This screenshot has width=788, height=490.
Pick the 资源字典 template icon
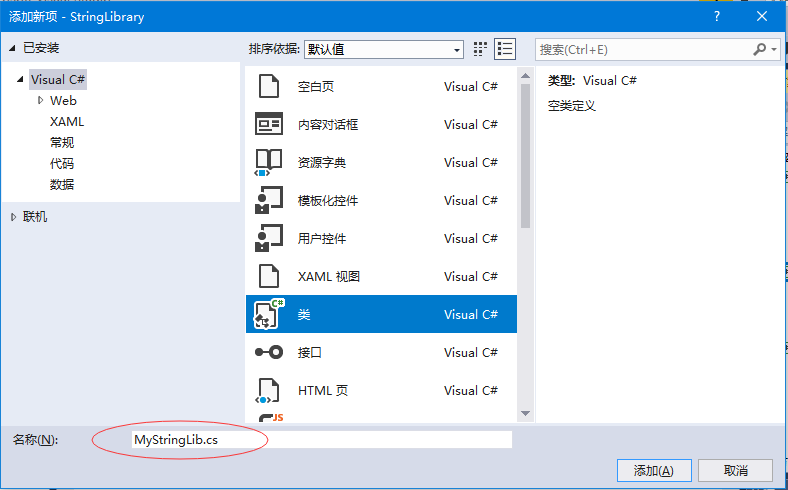point(268,163)
